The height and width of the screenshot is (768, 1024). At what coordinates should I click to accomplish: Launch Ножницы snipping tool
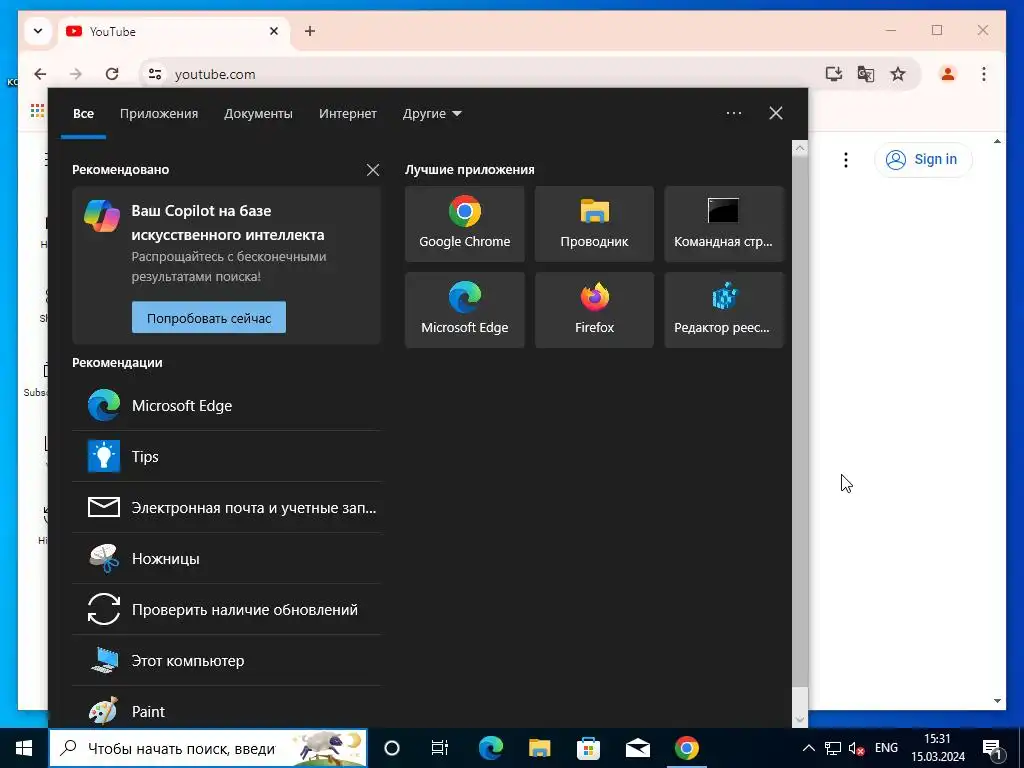point(226,558)
